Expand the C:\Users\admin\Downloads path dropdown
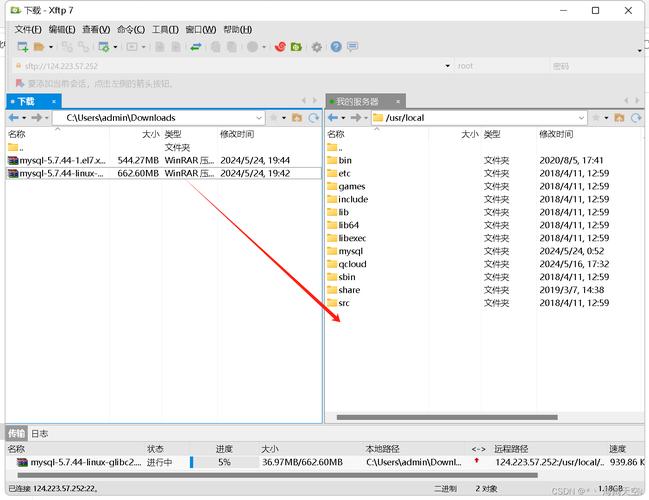The image size is (649, 500). tap(259, 118)
